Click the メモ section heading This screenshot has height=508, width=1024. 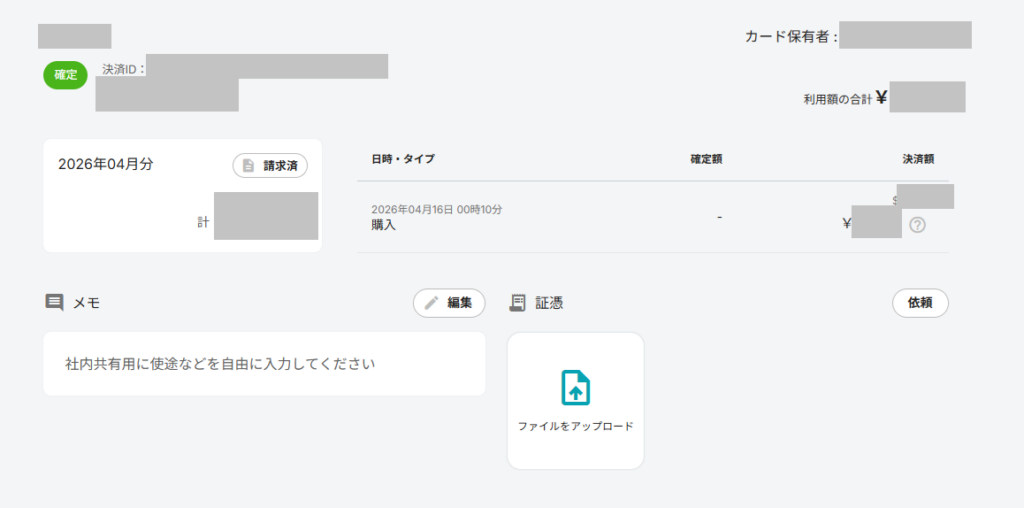(86, 303)
